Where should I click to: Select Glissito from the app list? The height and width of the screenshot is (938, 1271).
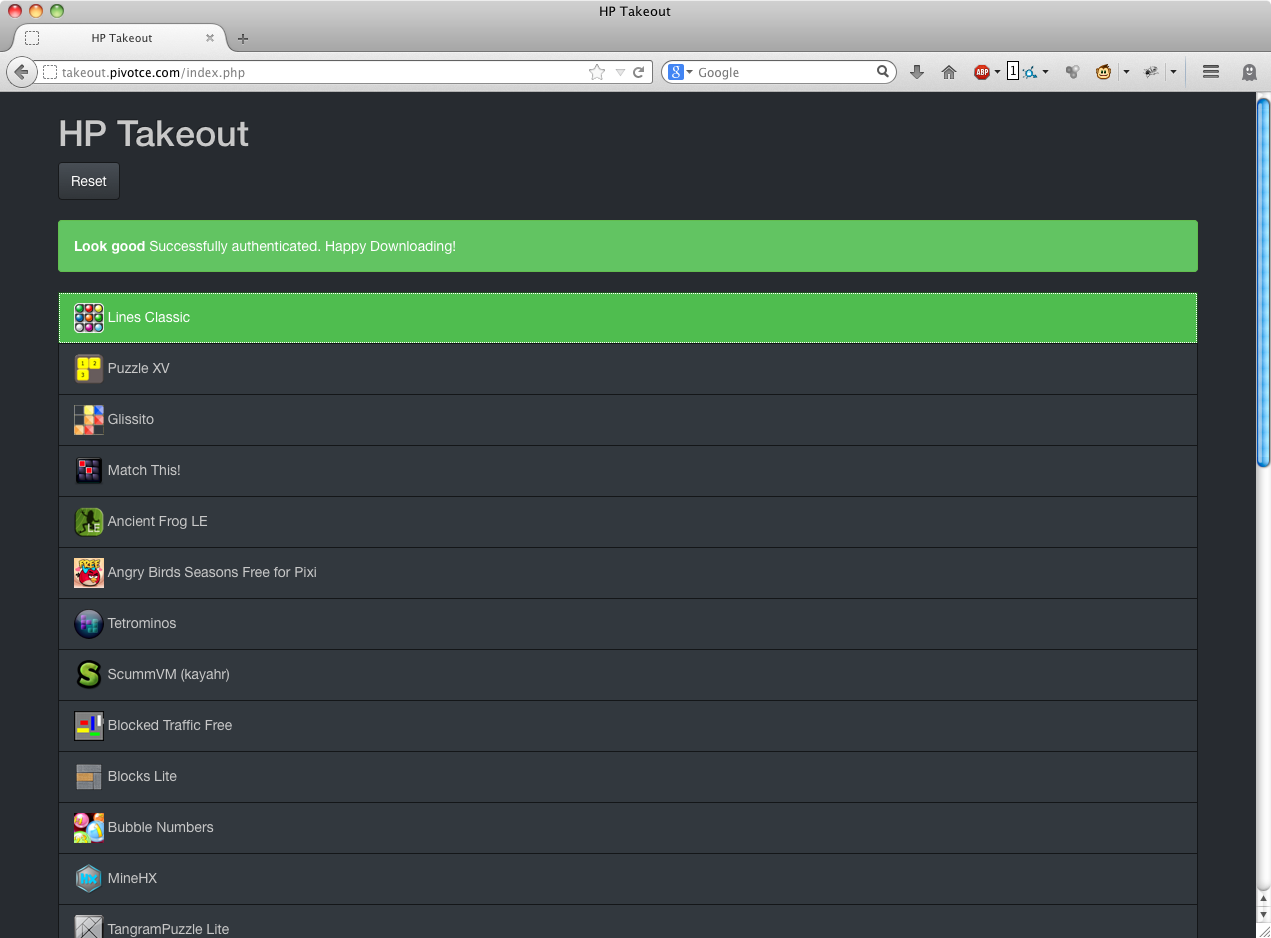(x=628, y=420)
